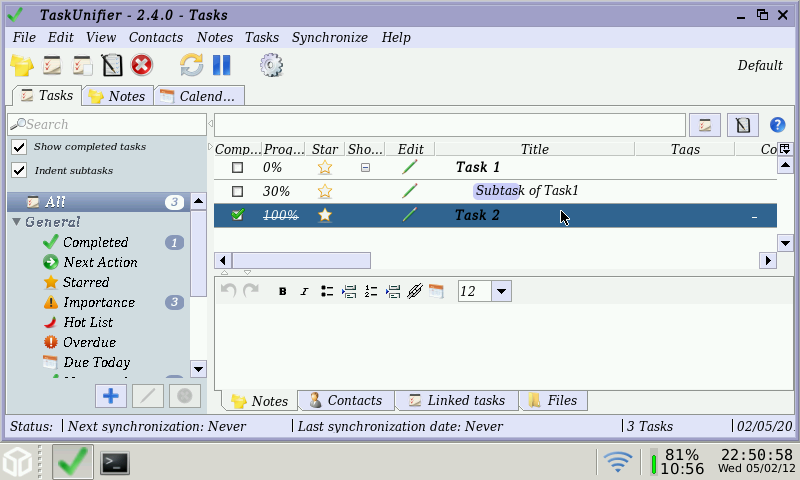
Task: Click the redo arrow in note editor
Action: 251,291
